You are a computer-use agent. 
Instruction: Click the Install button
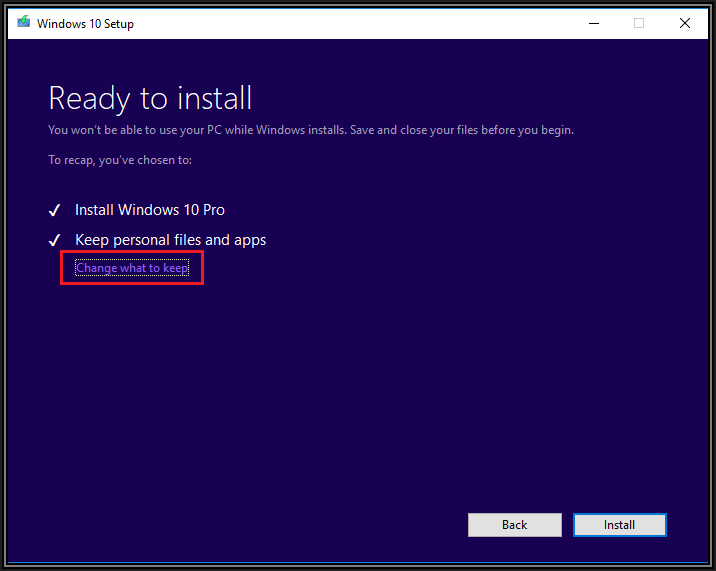click(x=620, y=525)
